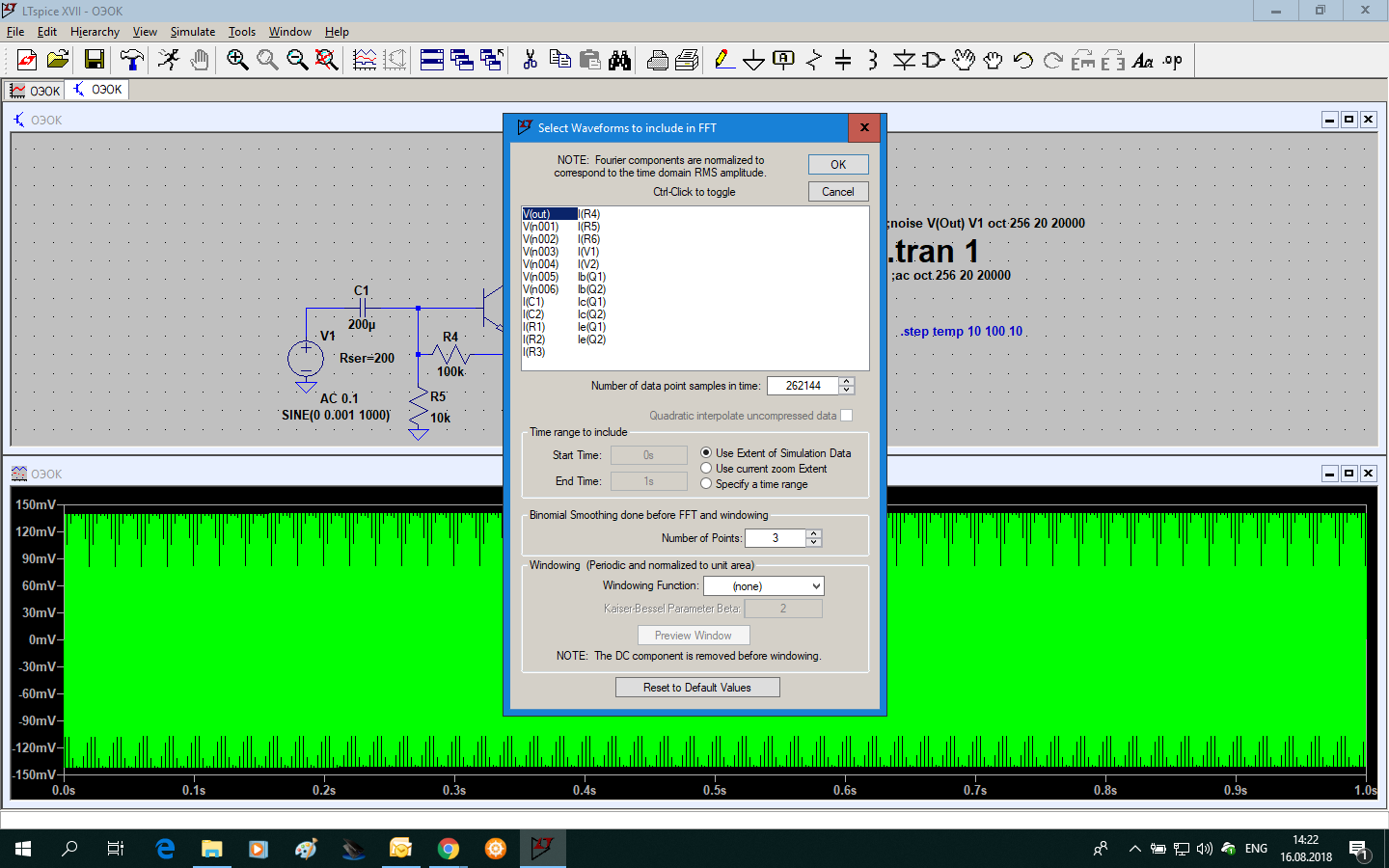This screenshot has width=1389, height=868.
Task: Select Use current zoom Extent
Action: coord(764,469)
